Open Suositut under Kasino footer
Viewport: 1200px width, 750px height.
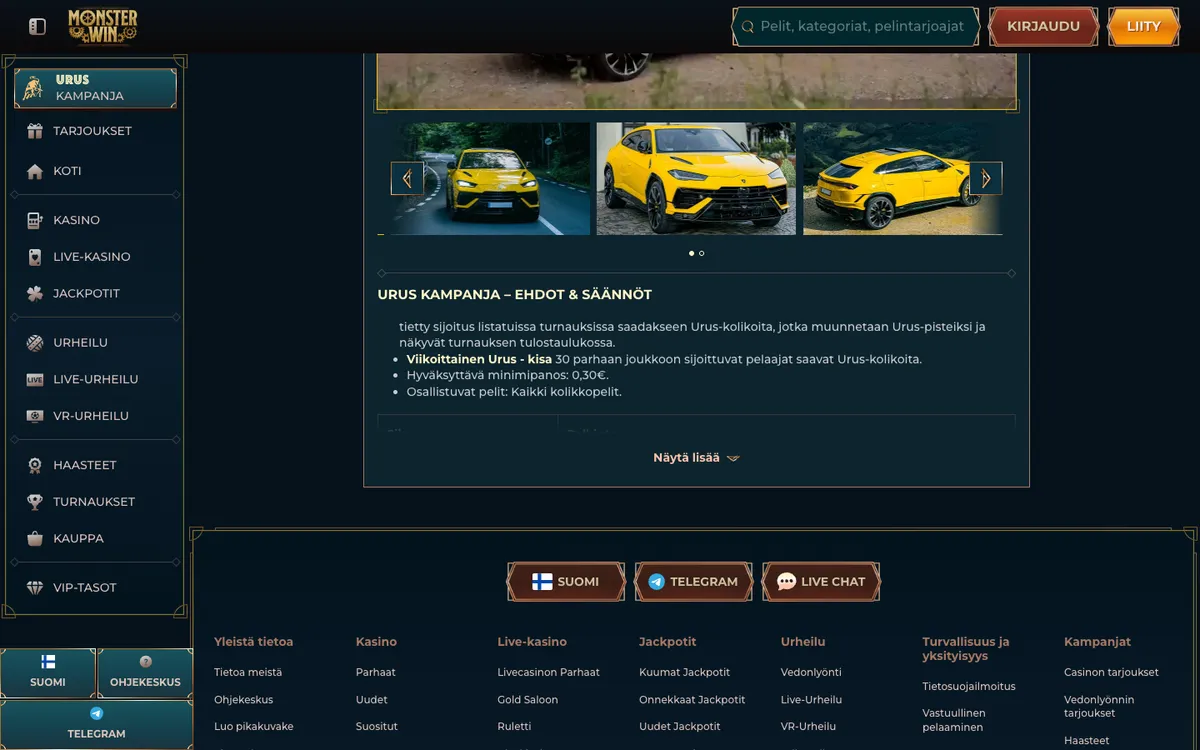[x=377, y=727]
